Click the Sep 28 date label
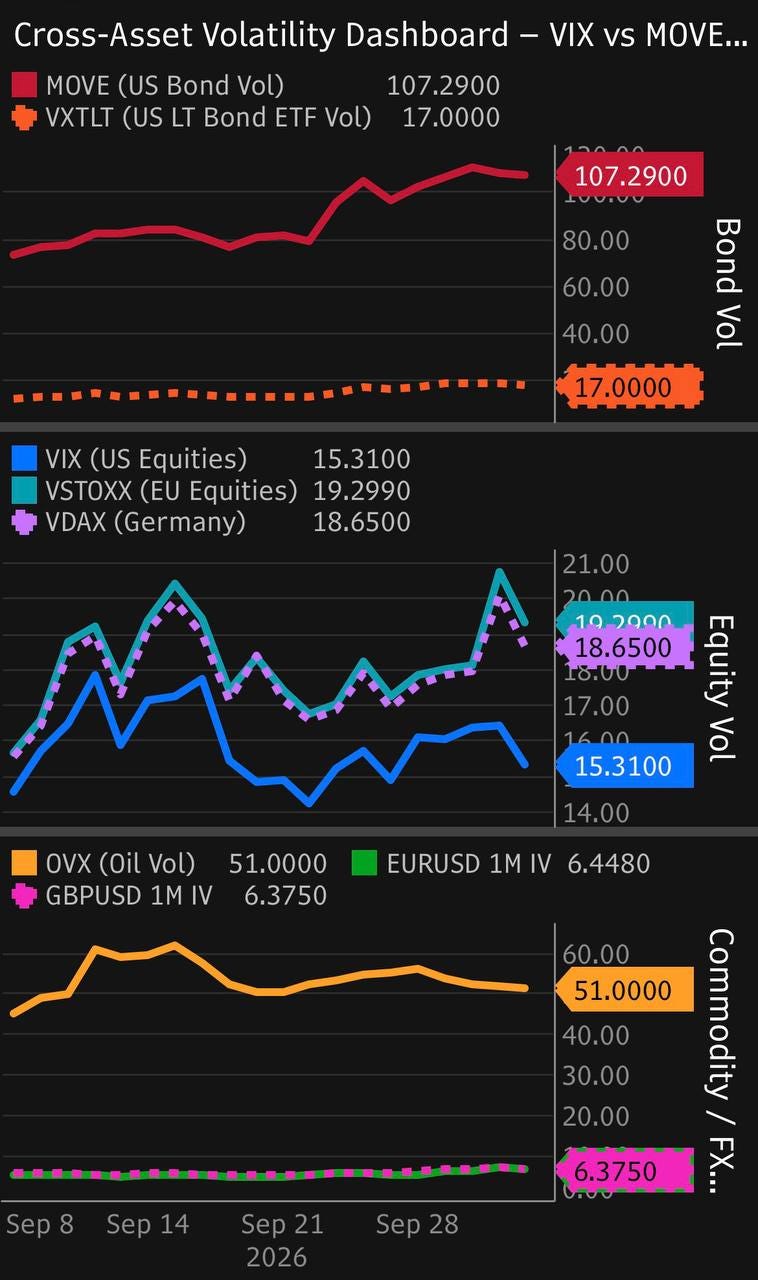This screenshot has height=1280, width=758. click(x=417, y=1225)
